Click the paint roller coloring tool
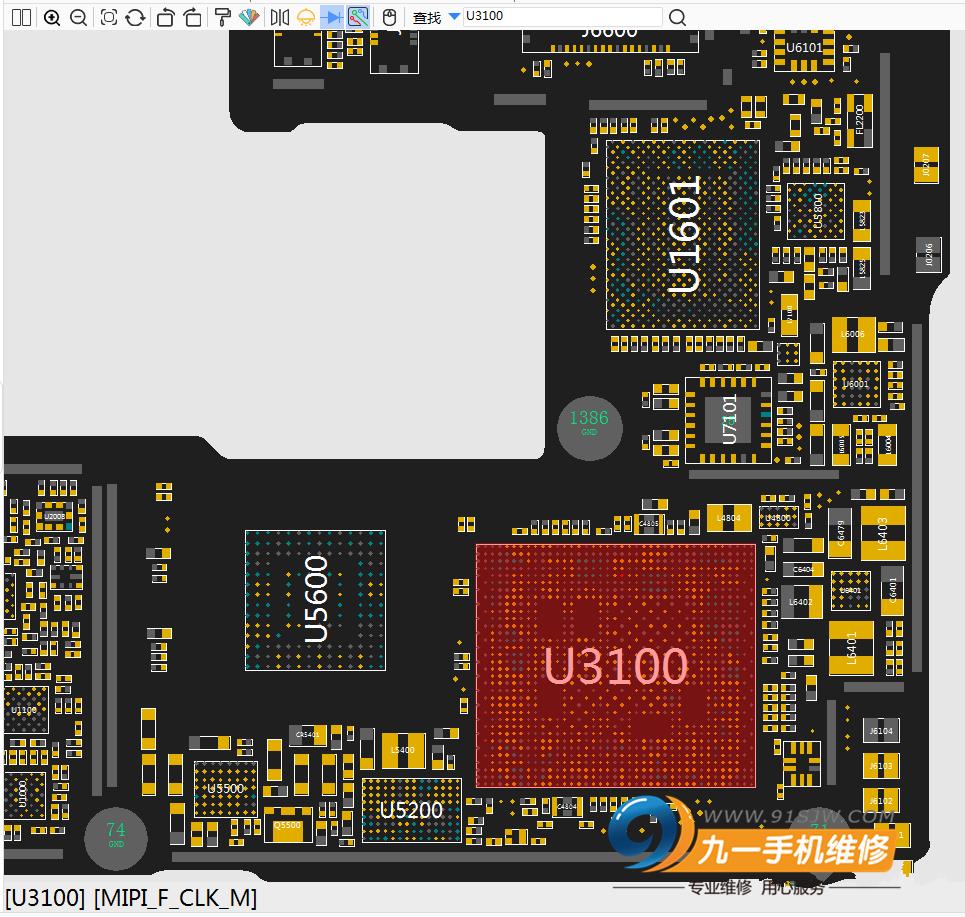 point(222,17)
